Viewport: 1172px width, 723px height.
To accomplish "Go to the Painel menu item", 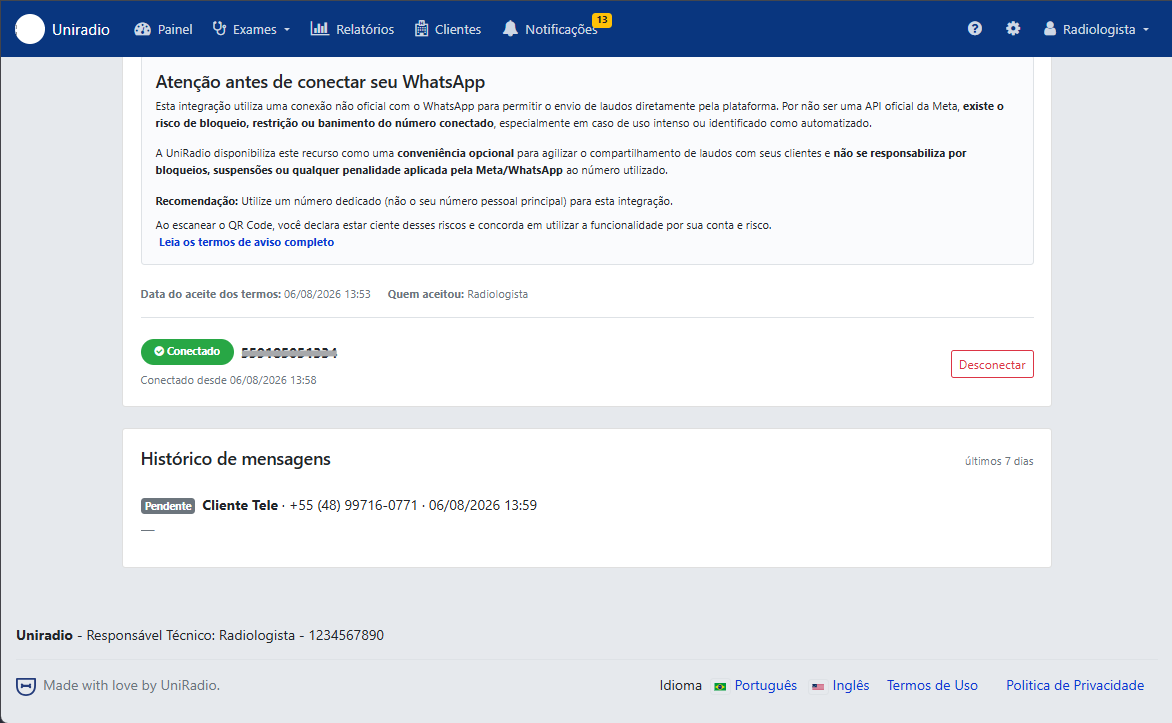I will 164,29.
